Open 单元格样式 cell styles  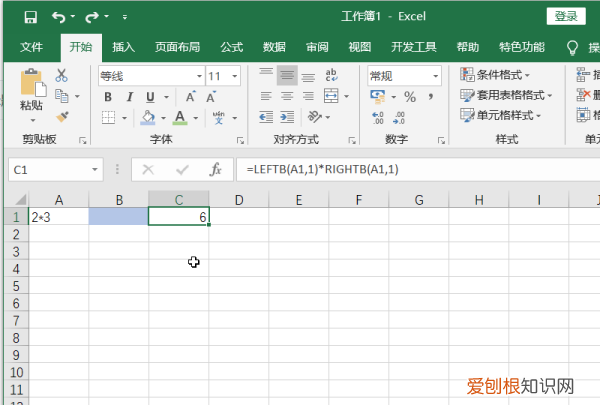pyautogui.click(x=501, y=115)
